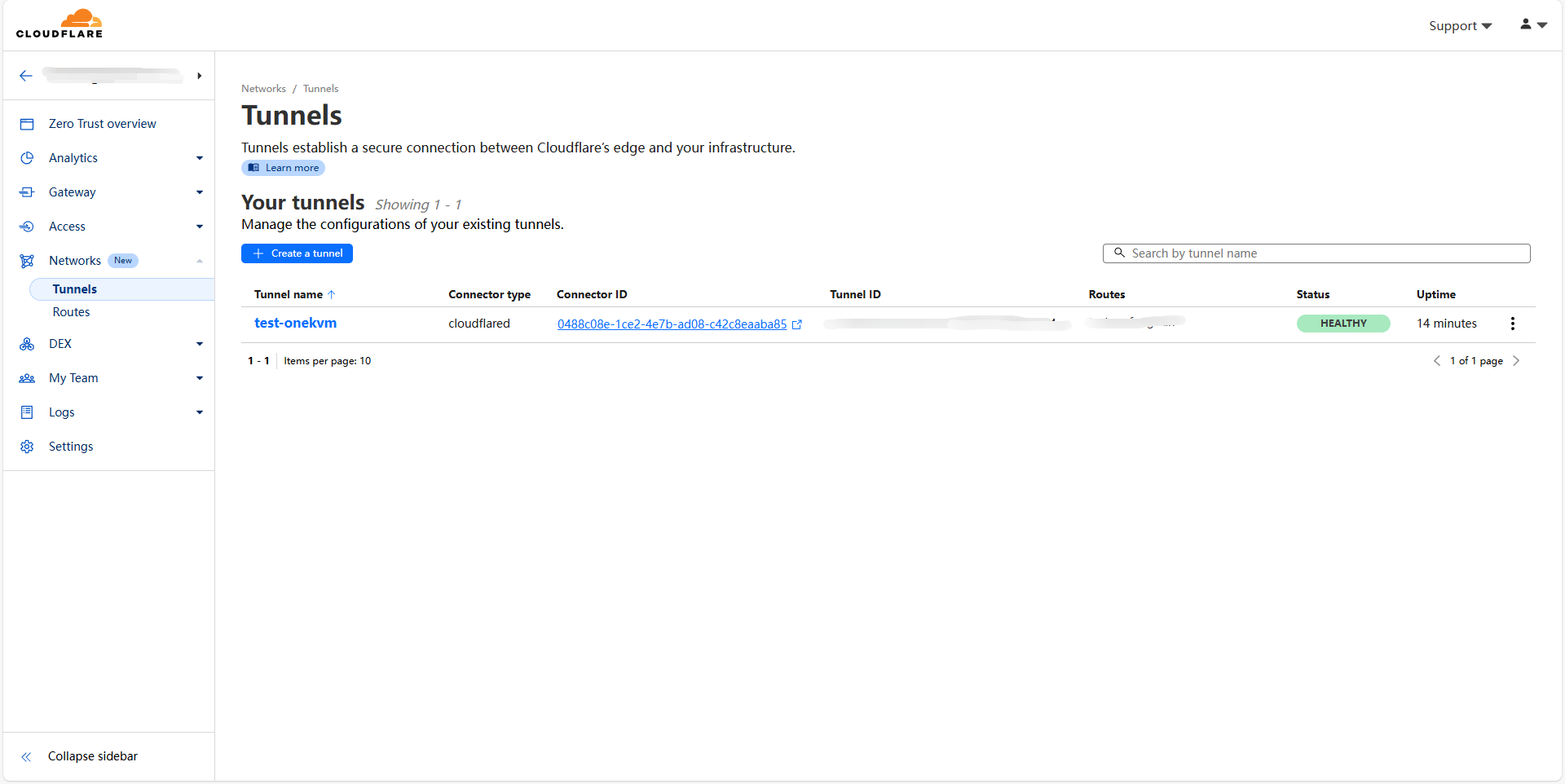Click the Zero Trust overview icon

[x=27, y=124]
